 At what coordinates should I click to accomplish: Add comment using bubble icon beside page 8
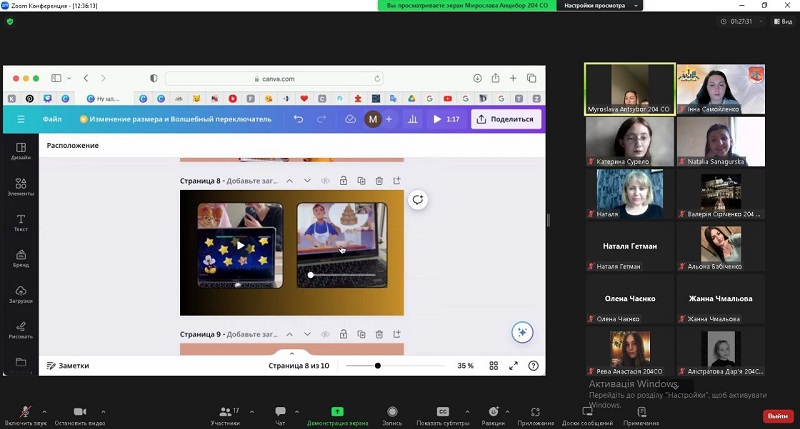coord(417,199)
